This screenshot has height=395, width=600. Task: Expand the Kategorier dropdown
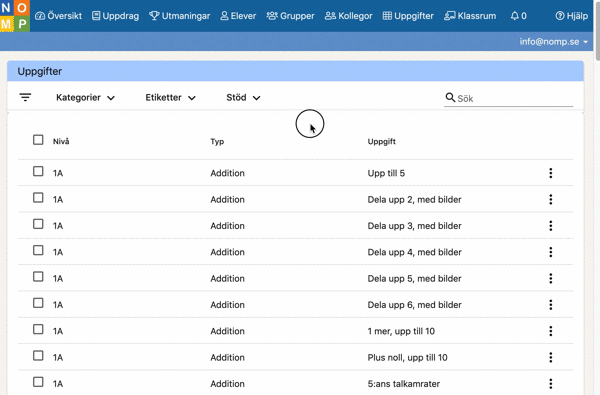click(x=85, y=98)
